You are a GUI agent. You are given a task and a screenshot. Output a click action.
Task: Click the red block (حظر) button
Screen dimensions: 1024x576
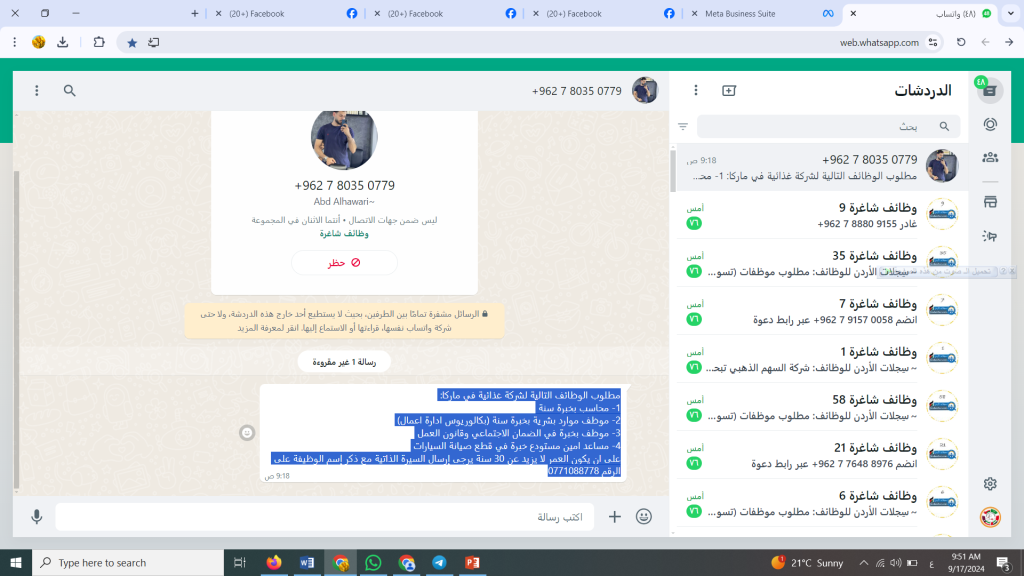344,263
